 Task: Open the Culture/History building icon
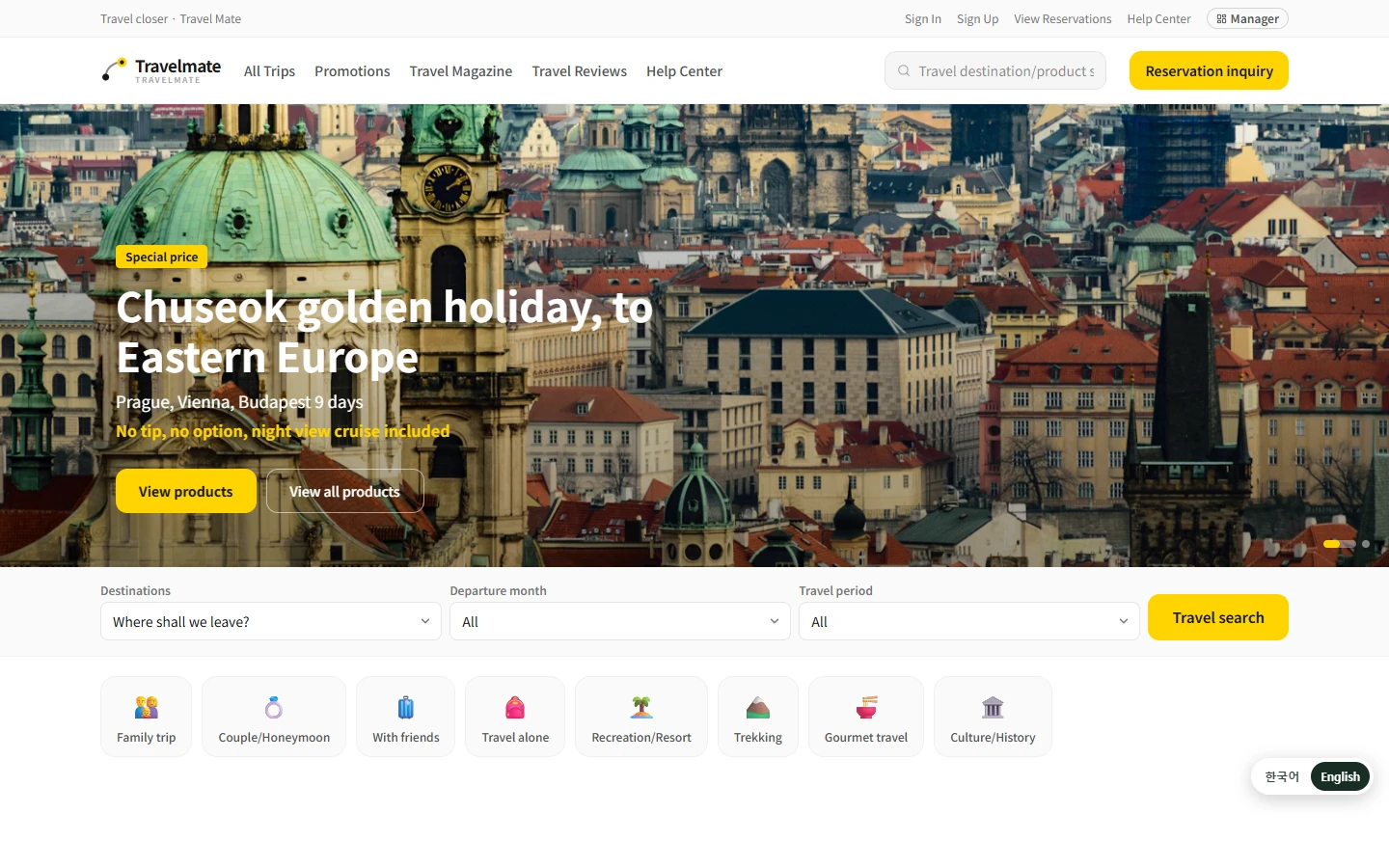[993, 708]
